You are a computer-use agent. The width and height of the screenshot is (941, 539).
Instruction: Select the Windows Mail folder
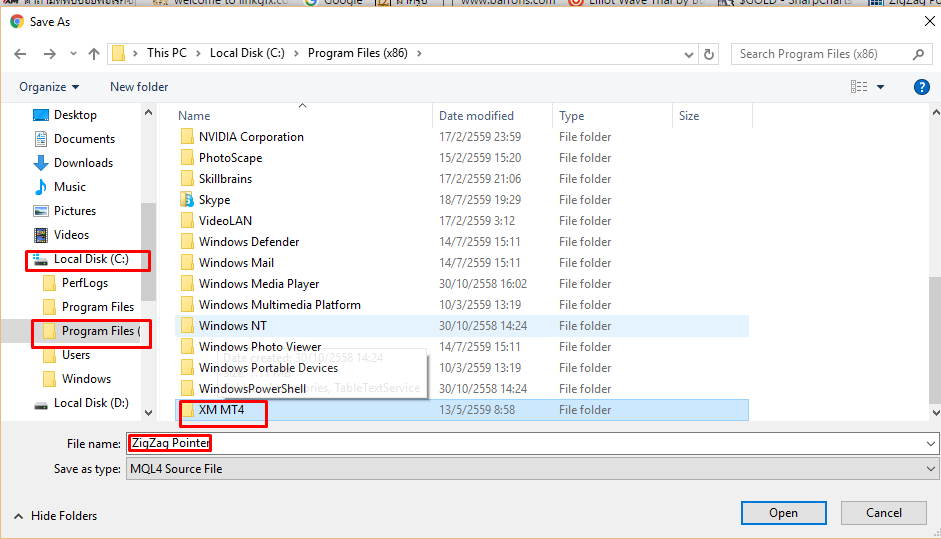[x=236, y=263]
